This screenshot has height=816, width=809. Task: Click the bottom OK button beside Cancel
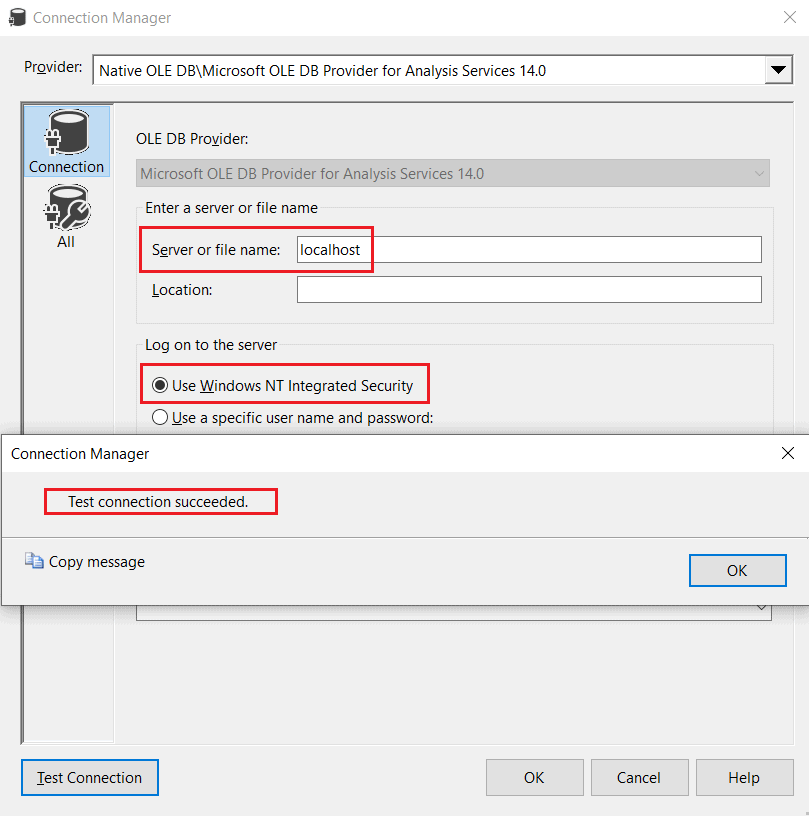534,777
